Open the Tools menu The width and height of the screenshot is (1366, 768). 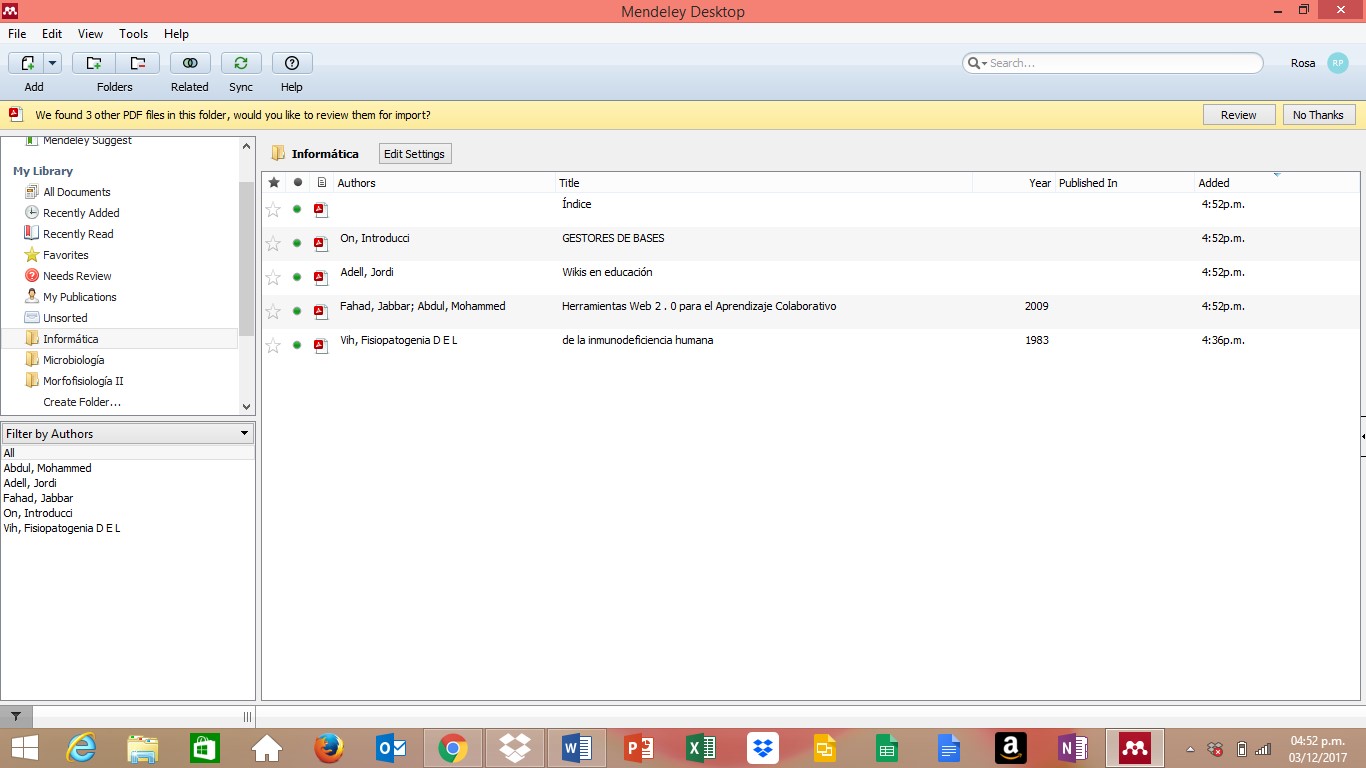point(133,34)
